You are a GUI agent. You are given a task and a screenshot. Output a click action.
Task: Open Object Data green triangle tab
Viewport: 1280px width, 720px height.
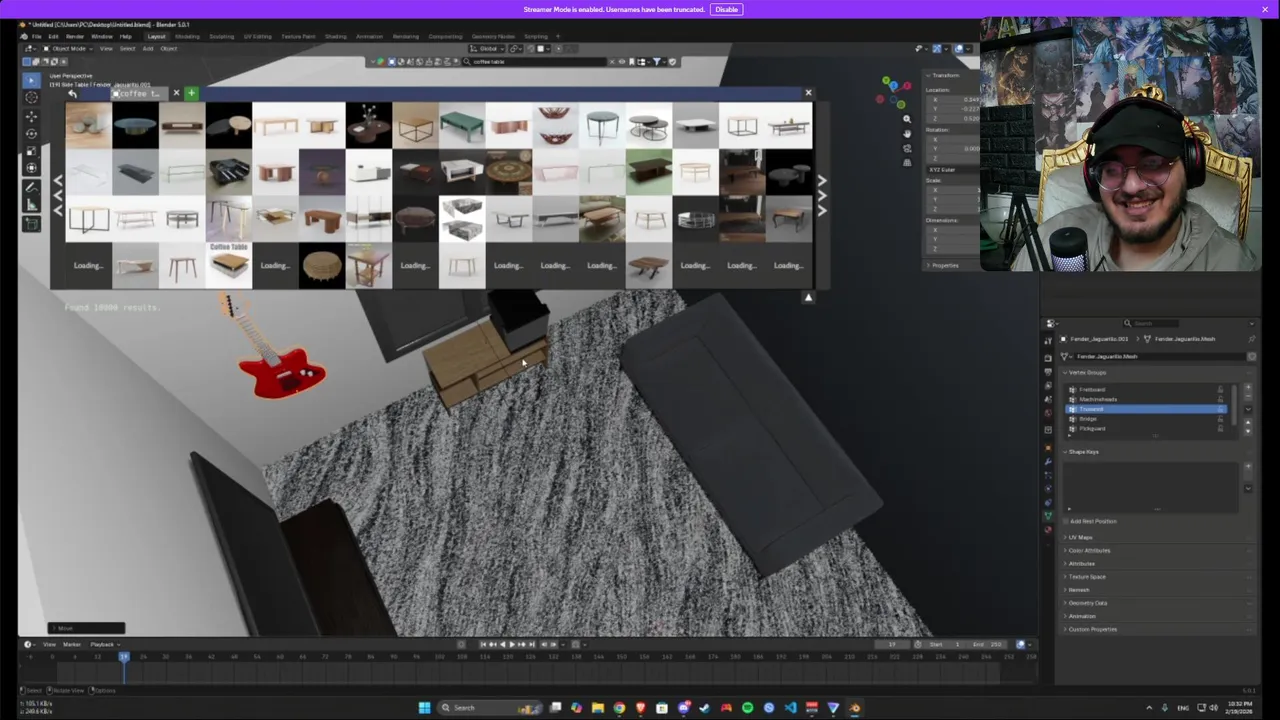click(1048, 515)
